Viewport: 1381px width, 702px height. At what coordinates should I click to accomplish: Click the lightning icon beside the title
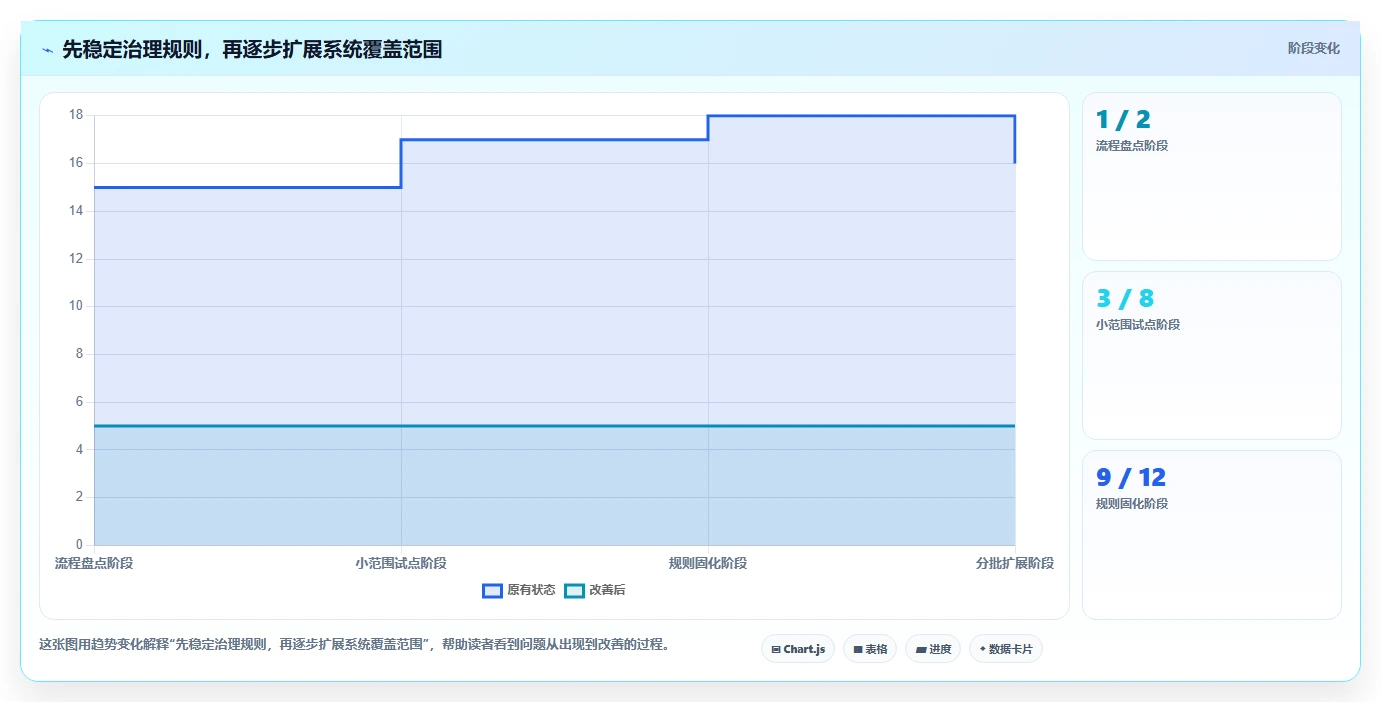[x=47, y=50]
